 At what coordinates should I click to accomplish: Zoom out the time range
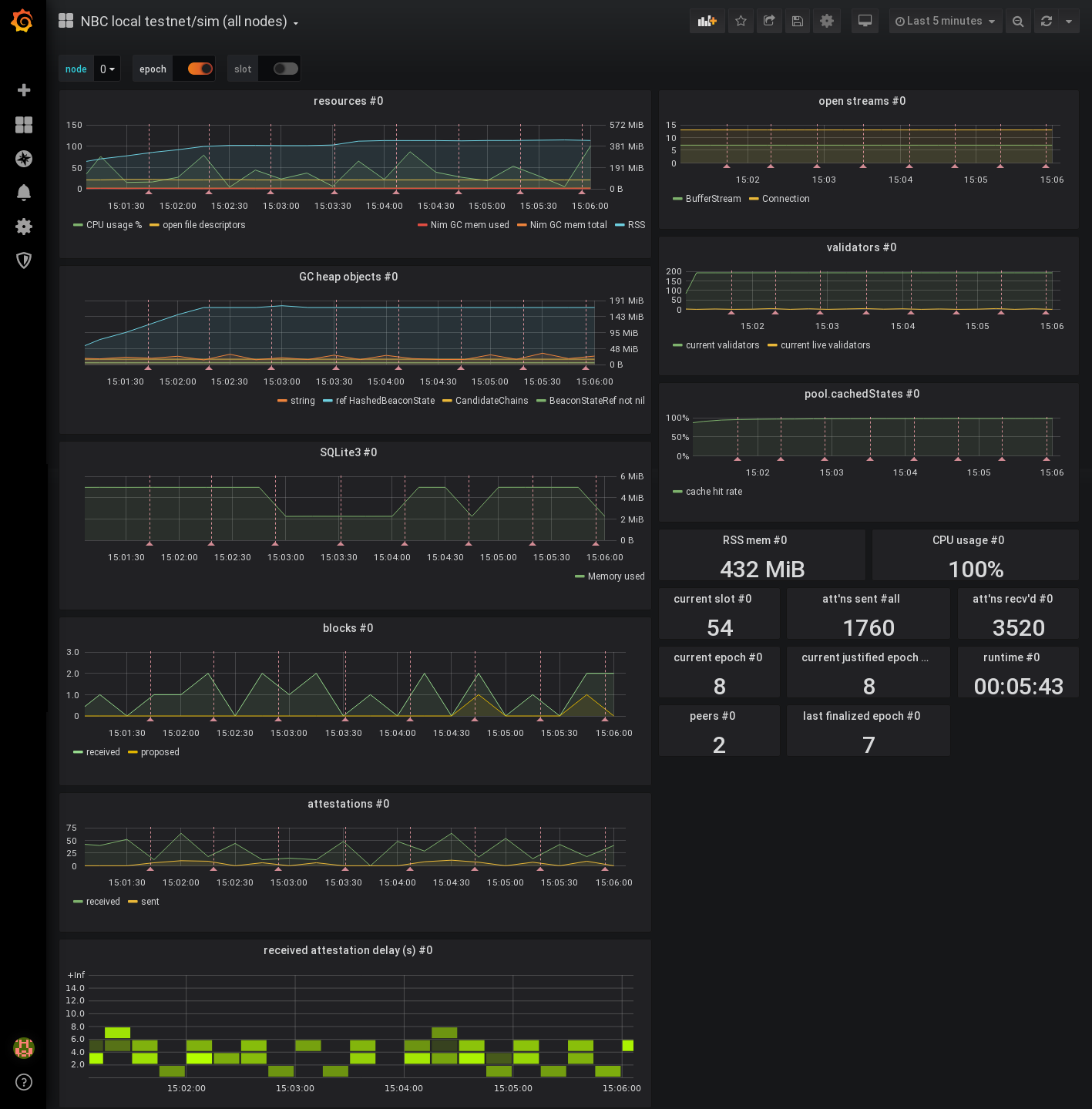tap(1018, 21)
